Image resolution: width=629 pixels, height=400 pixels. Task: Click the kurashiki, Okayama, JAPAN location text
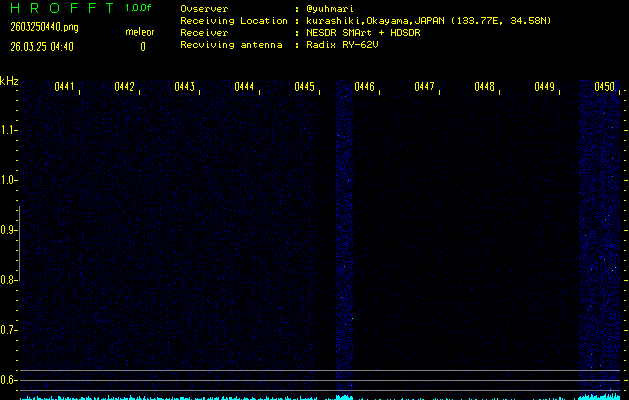(x=428, y=21)
